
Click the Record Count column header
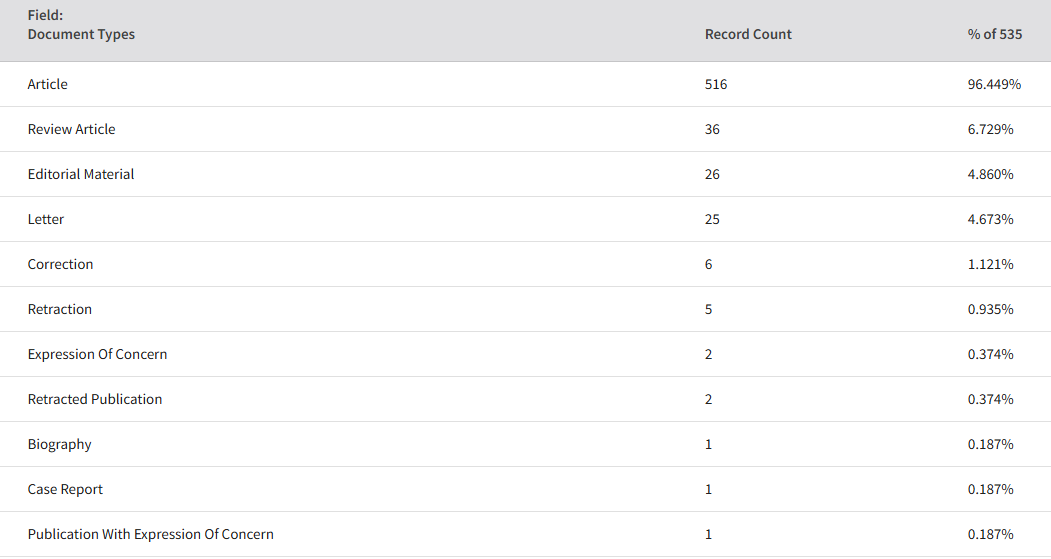748,34
